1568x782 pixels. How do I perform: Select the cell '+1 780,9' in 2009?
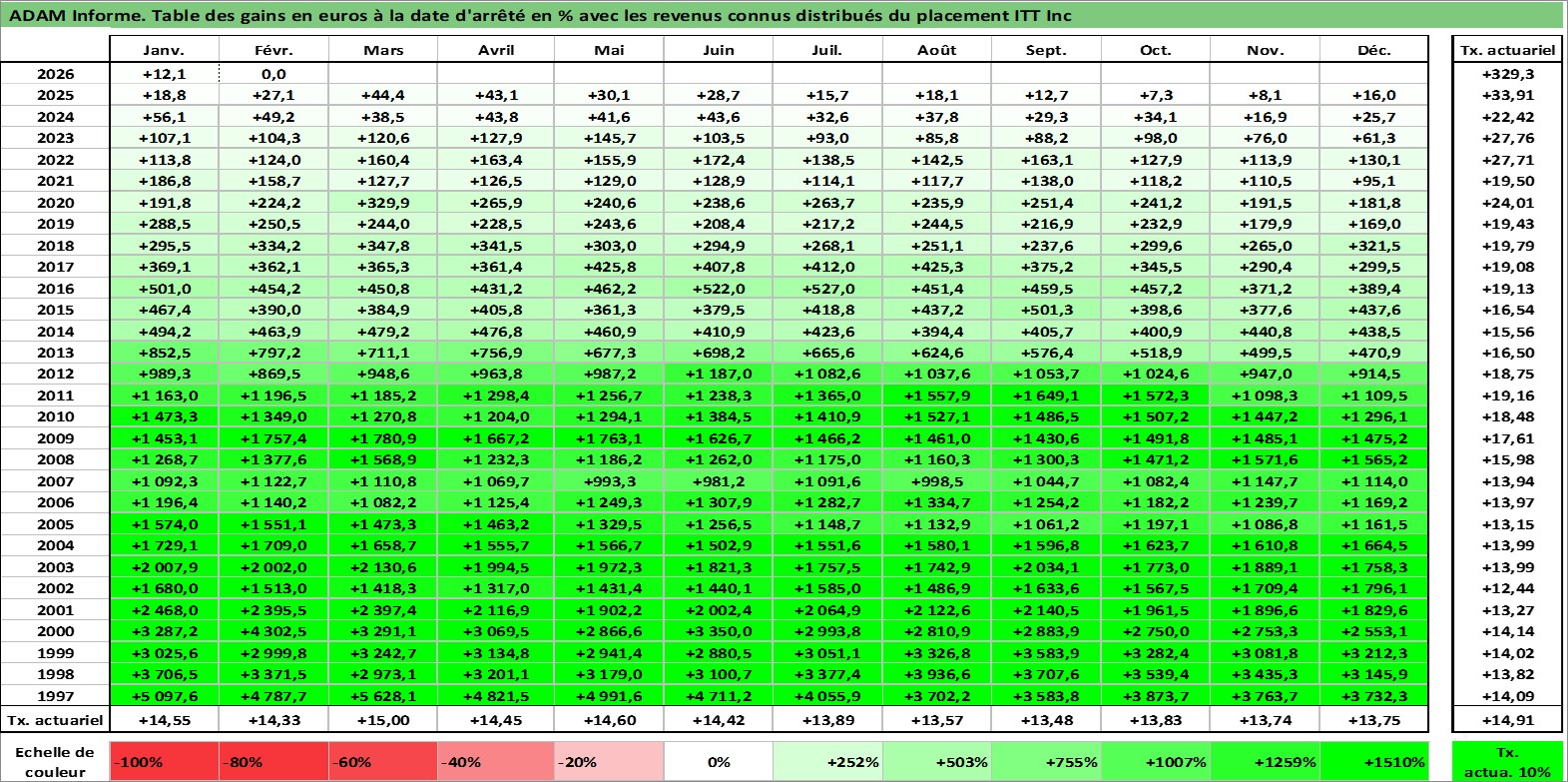click(383, 438)
